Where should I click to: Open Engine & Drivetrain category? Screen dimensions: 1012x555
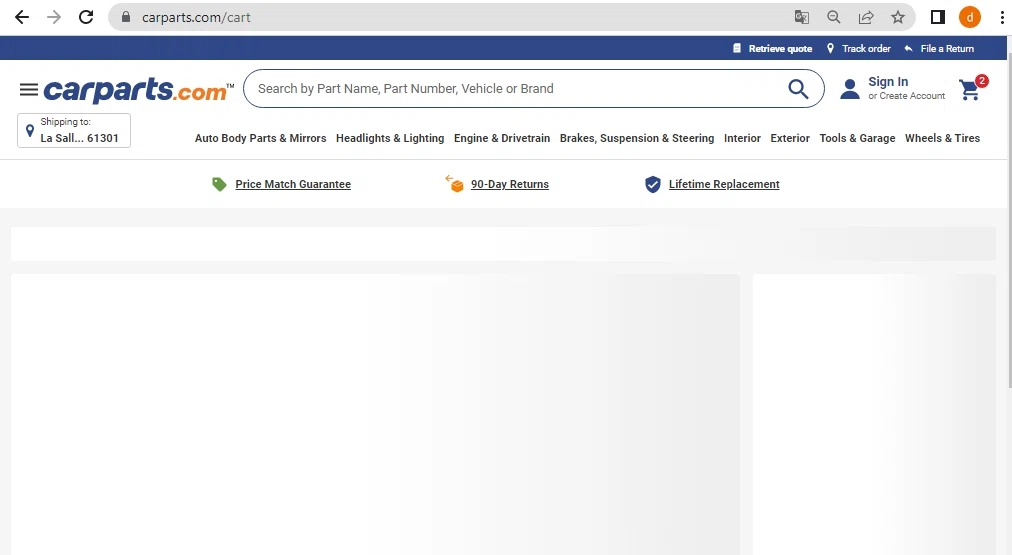(502, 138)
